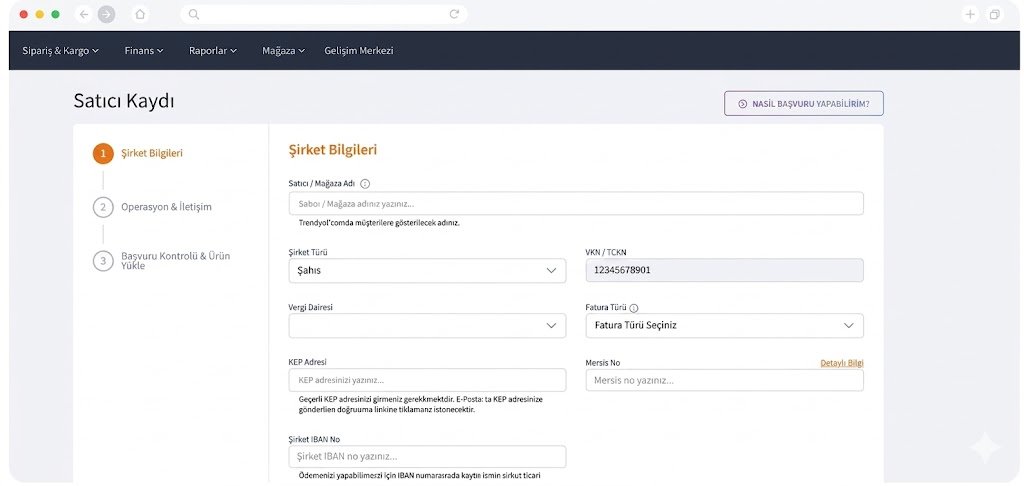Expand the Şirket Türü dropdown

point(427,270)
